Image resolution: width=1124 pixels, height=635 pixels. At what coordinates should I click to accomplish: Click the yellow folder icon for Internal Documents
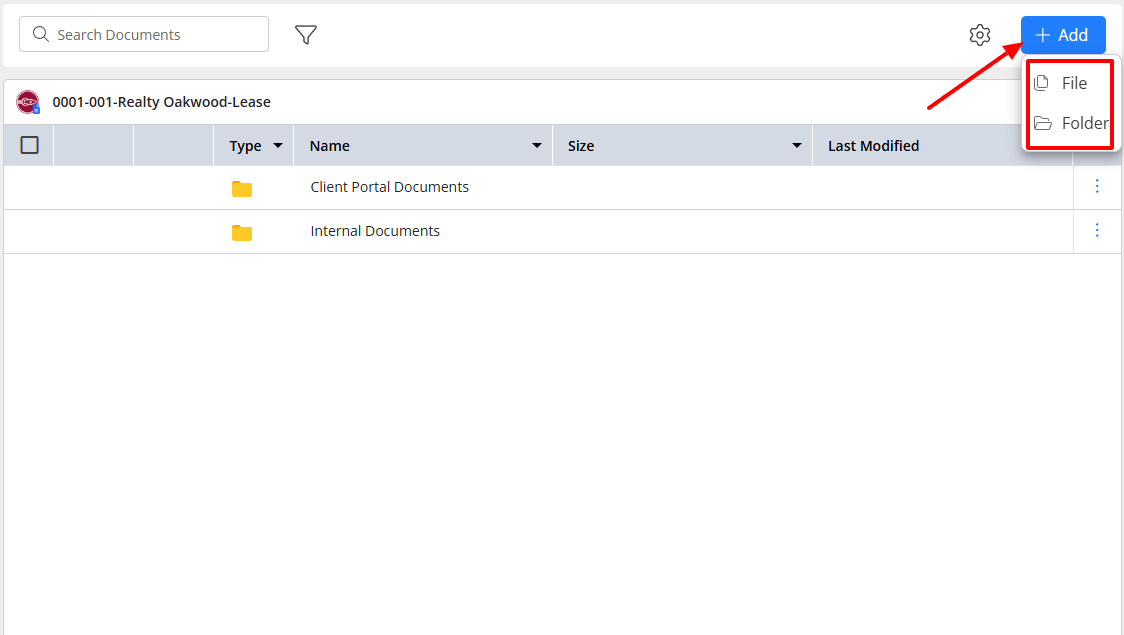241,231
